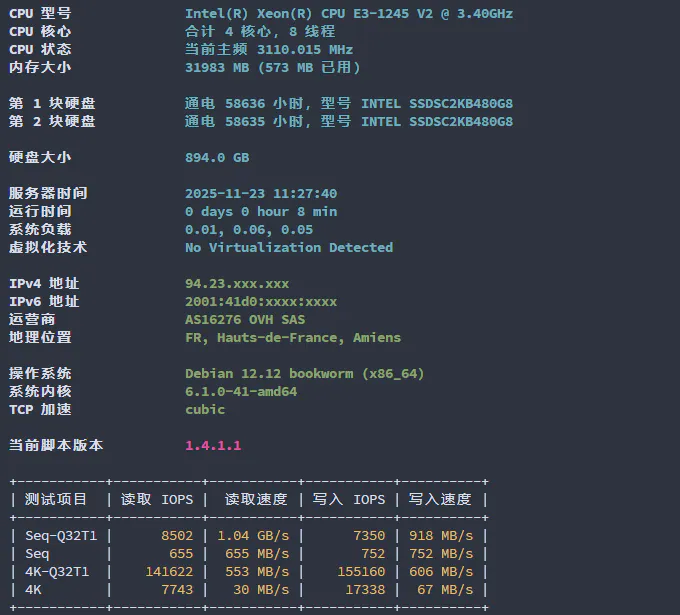This screenshot has height=615, width=680.
Task: Click the system load 0.01, 0.06, 0.05
Action: click(x=249, y=229)
